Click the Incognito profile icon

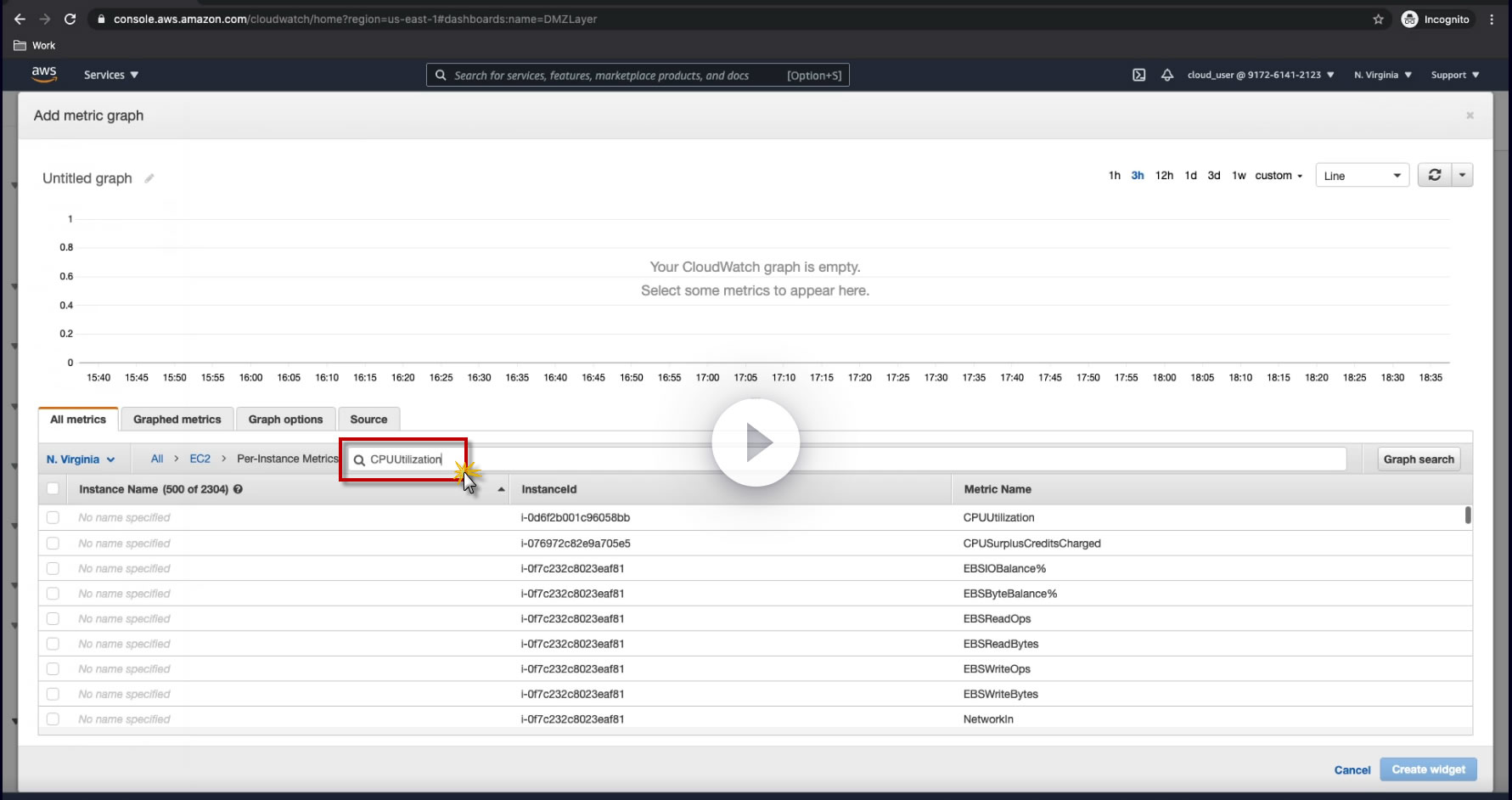click(1409, 19)
